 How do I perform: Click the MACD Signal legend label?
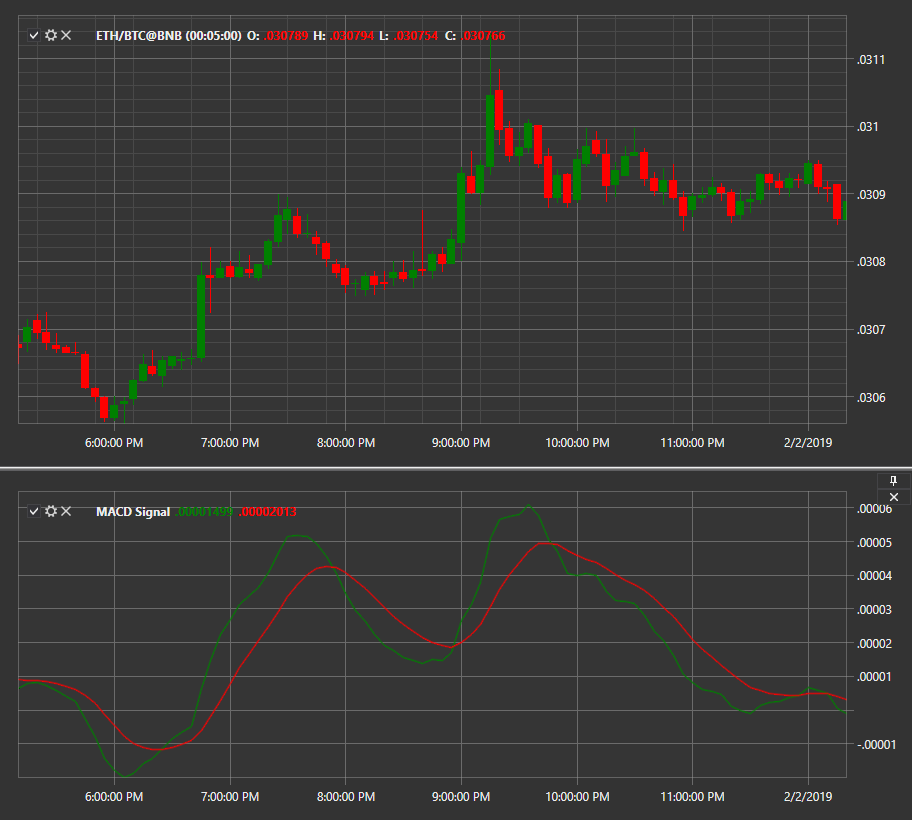tap(133, 512)
